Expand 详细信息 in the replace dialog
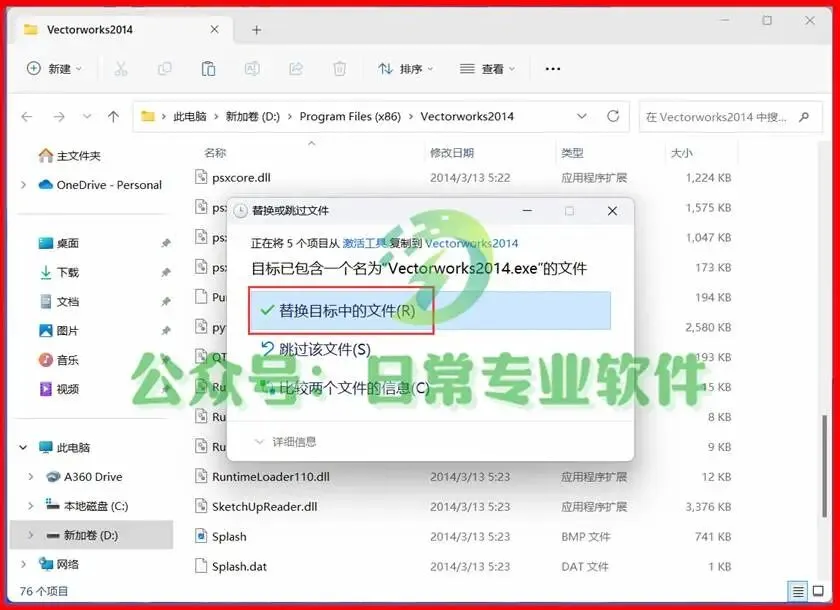The height and width of the screenshot is (610, 840). tap(286, 442)
